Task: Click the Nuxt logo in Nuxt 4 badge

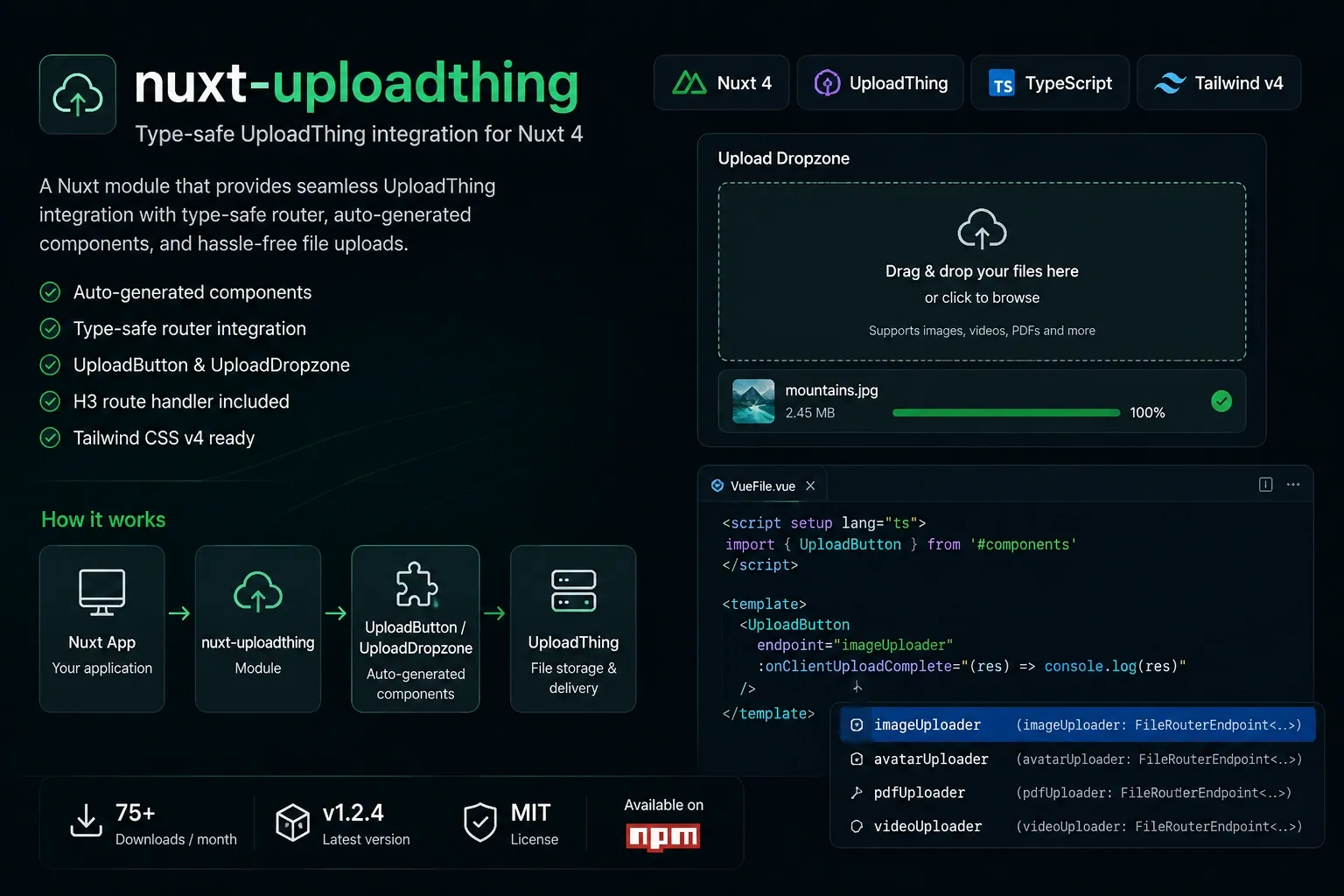Action: tap(689, 83)
